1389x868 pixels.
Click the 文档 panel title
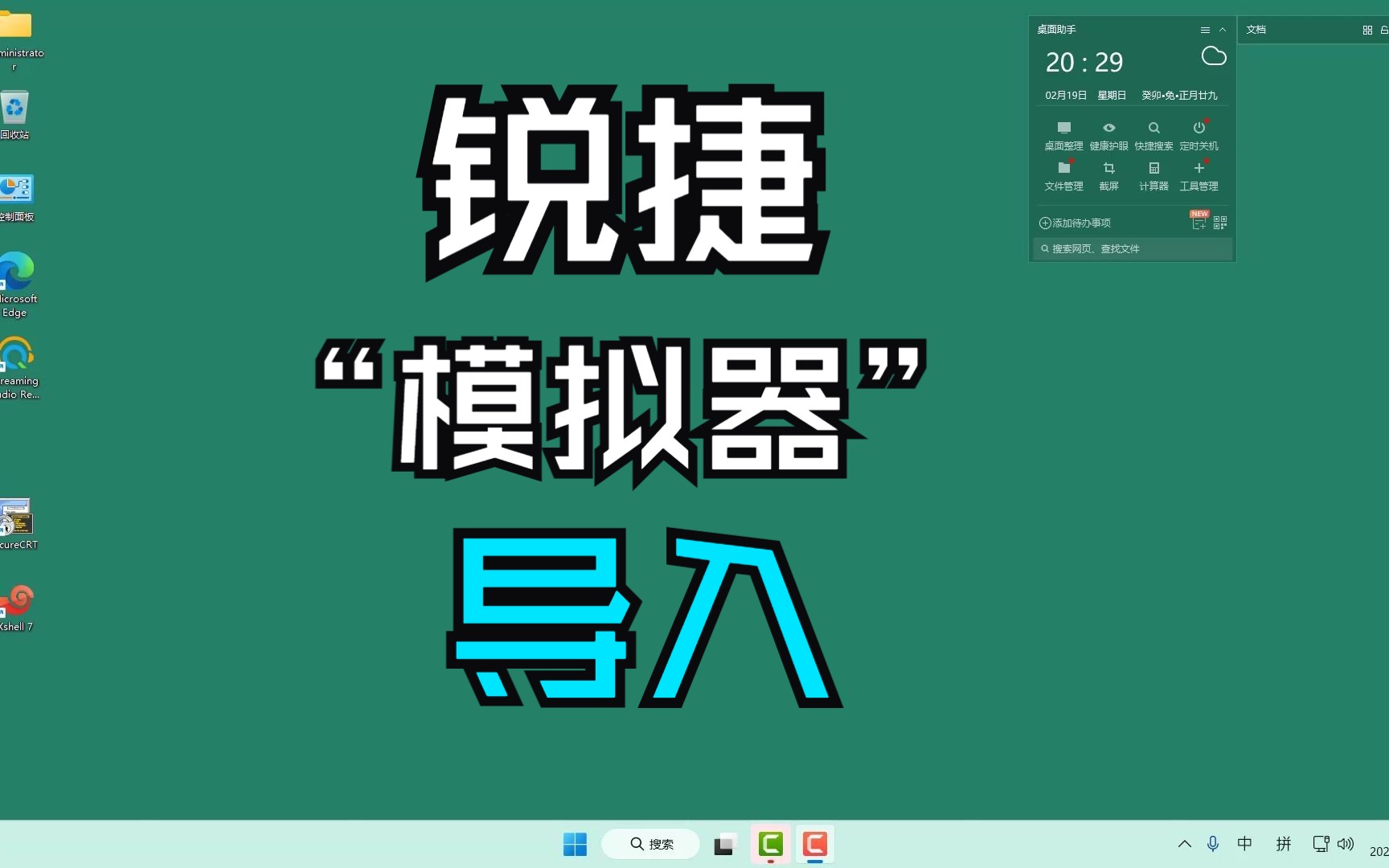pyautogui.click(x=1256, y=30)
